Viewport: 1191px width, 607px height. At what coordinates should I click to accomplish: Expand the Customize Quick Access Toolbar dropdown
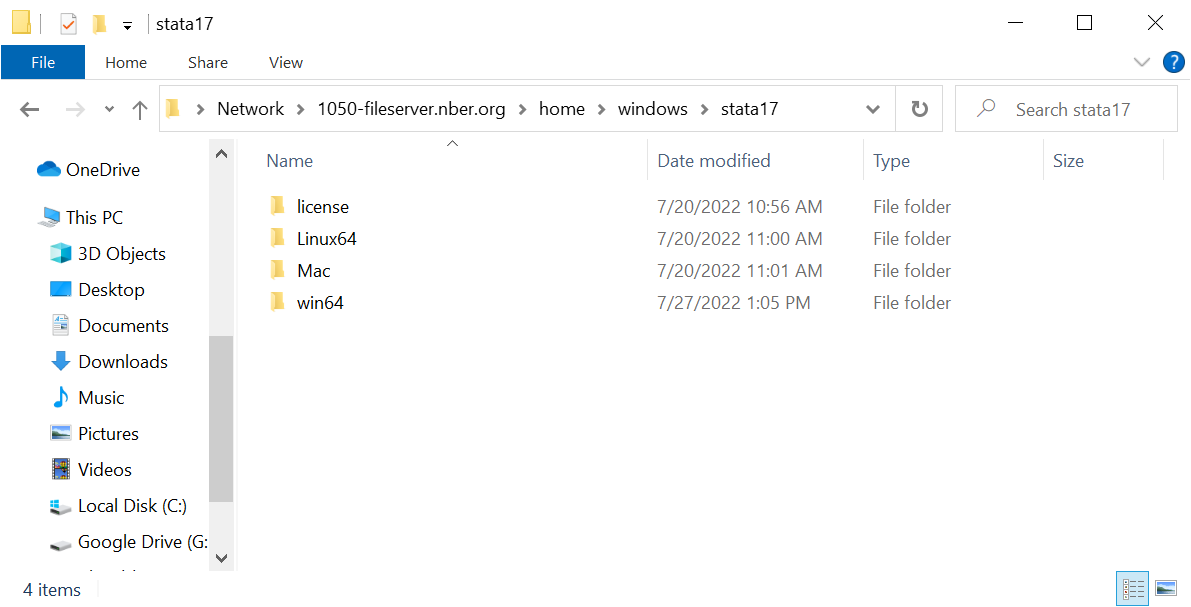[127, 25]
